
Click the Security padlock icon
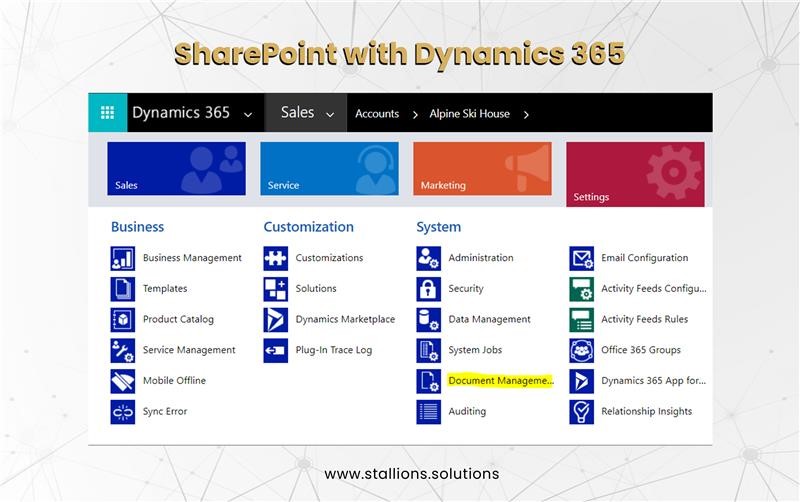click(429, 289)
